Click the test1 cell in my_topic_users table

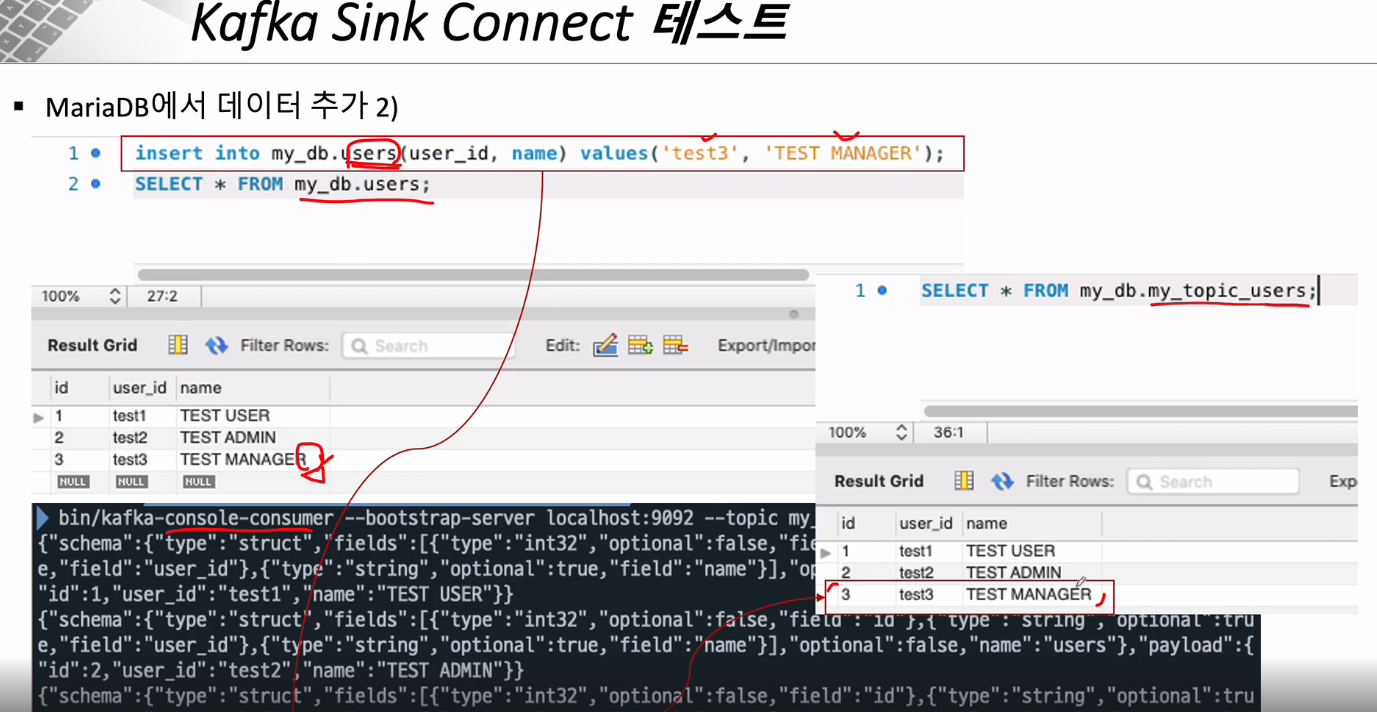pos(915,550)
